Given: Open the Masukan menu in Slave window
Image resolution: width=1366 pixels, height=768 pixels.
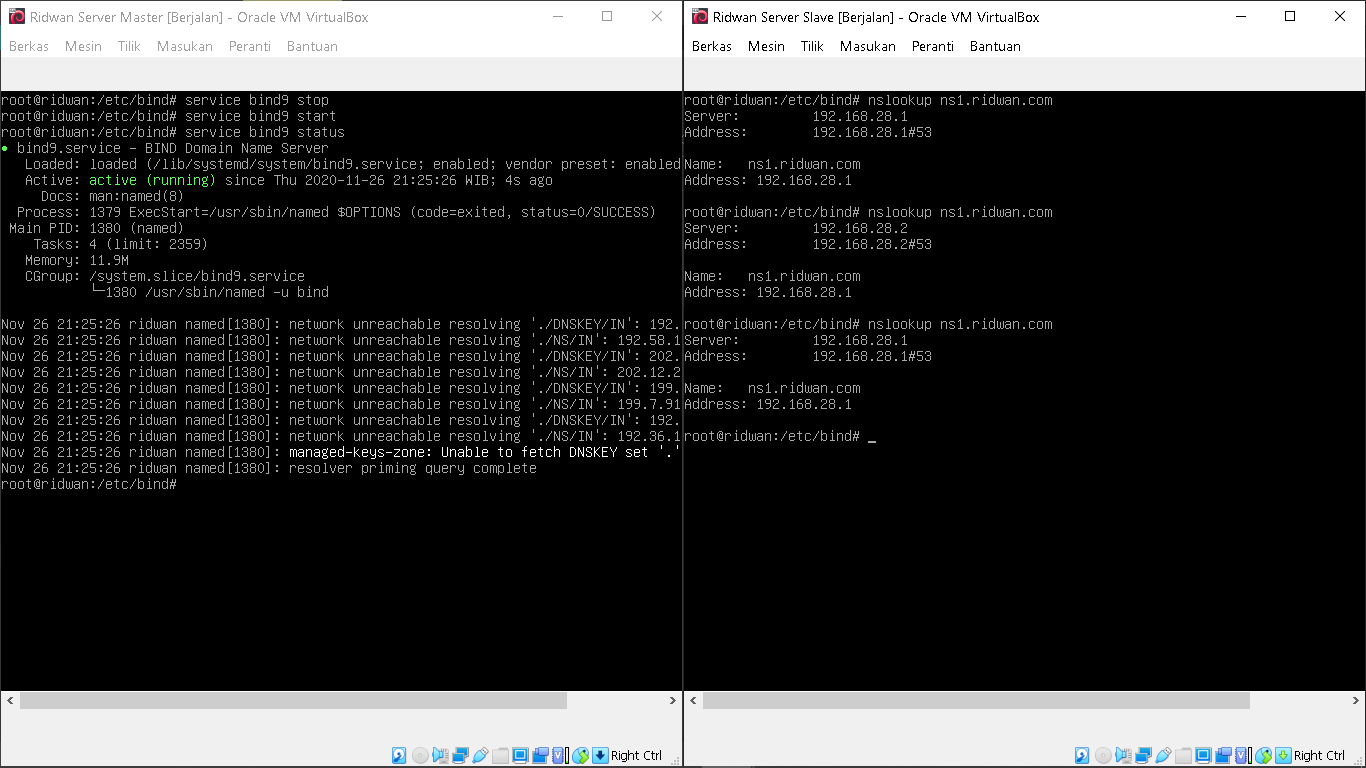Looking at the screenshot, I should [x=867, y=45].
